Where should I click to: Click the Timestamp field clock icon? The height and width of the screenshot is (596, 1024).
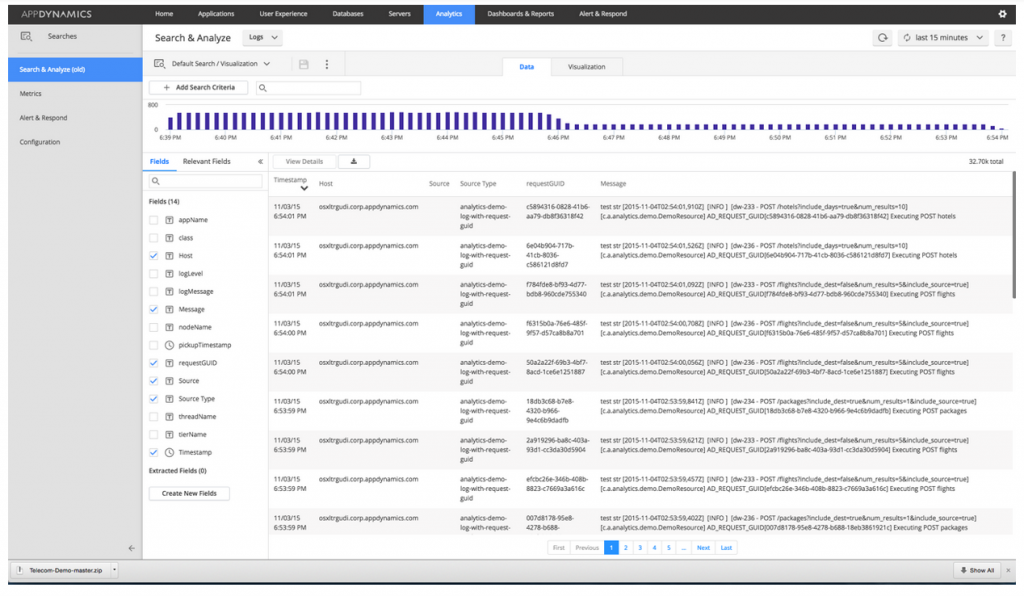pos(169,452)
